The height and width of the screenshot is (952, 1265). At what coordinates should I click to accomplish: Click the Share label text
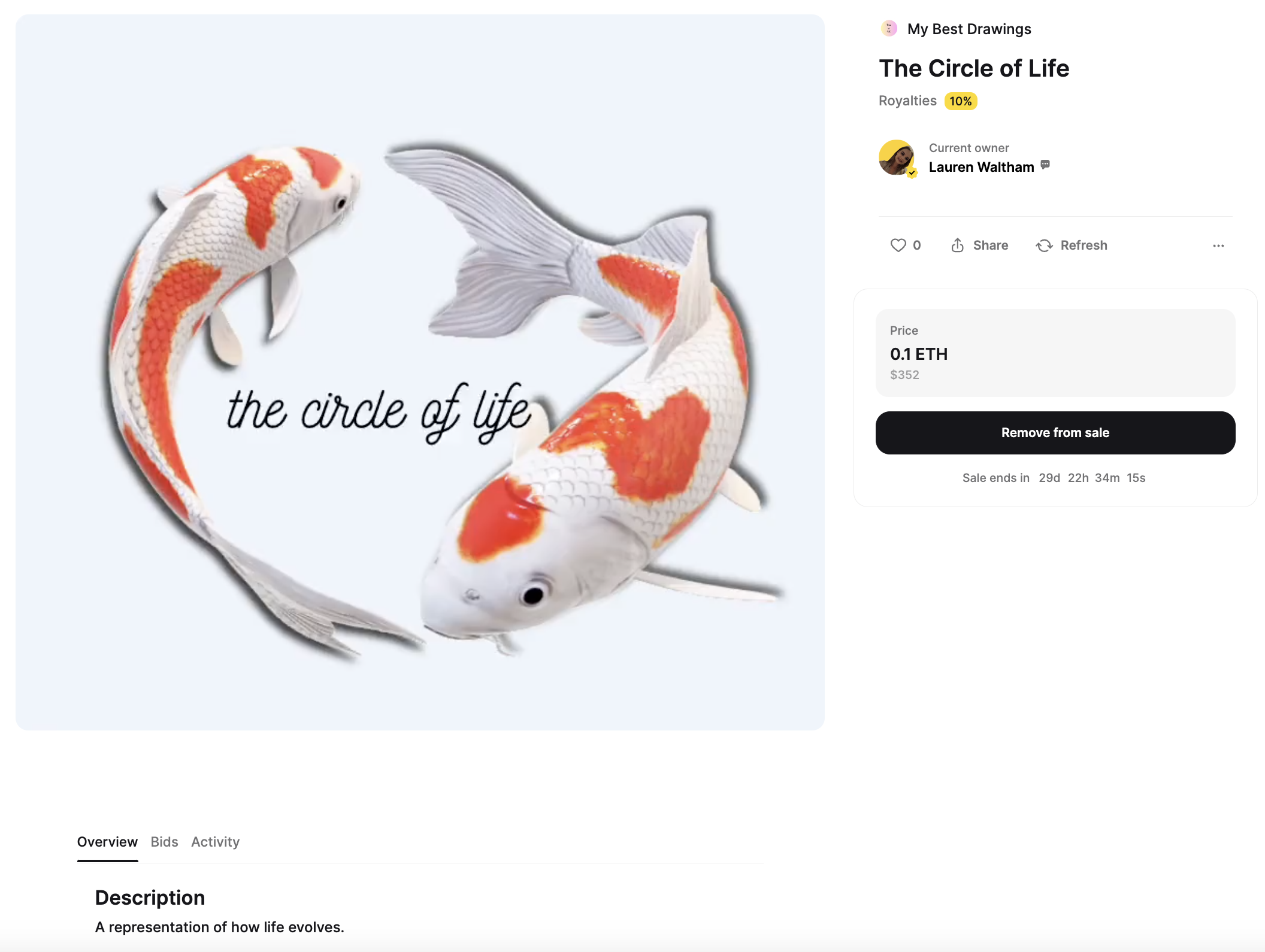(991, 245)
